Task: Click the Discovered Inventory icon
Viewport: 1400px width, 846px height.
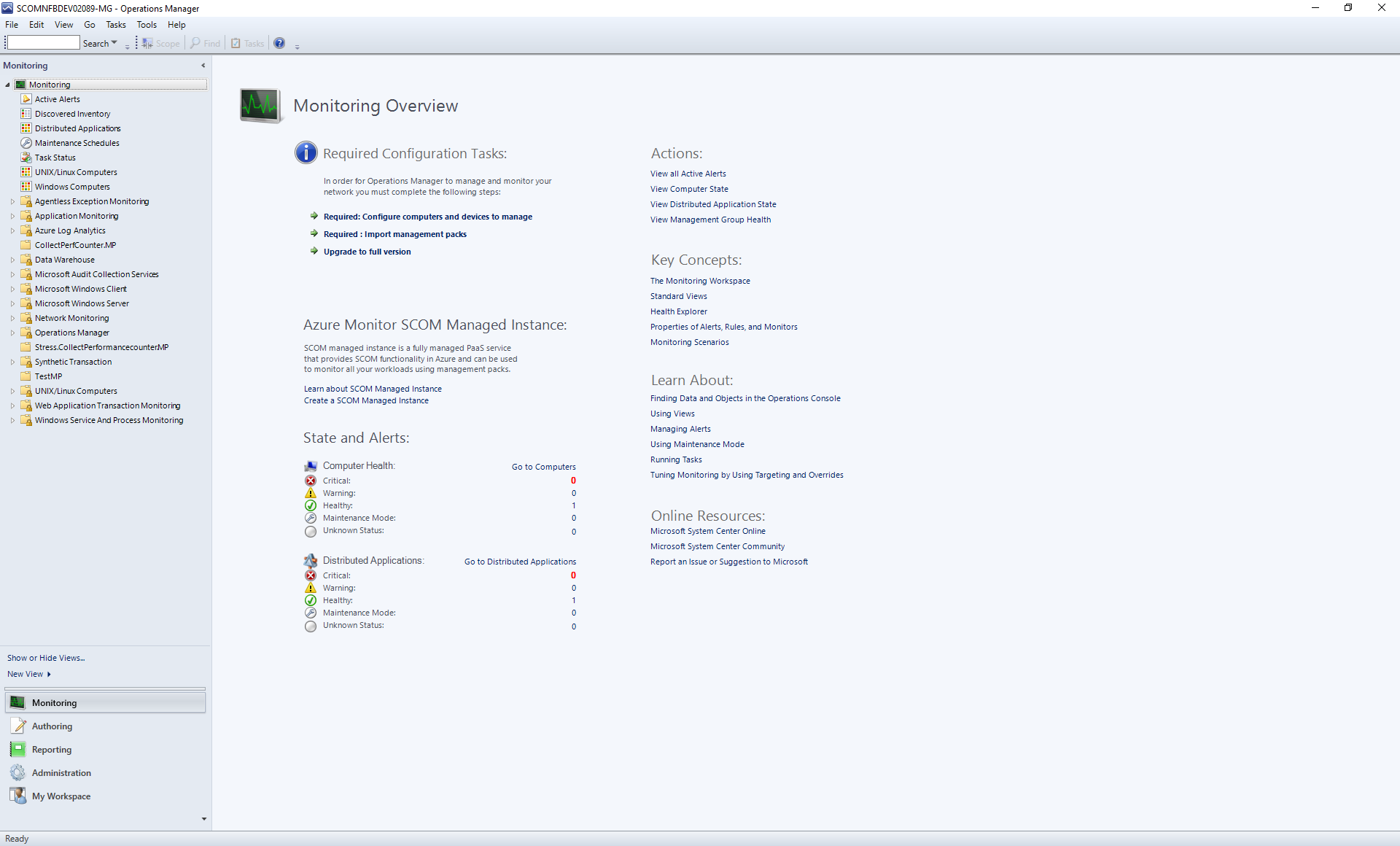Action: 27,113
